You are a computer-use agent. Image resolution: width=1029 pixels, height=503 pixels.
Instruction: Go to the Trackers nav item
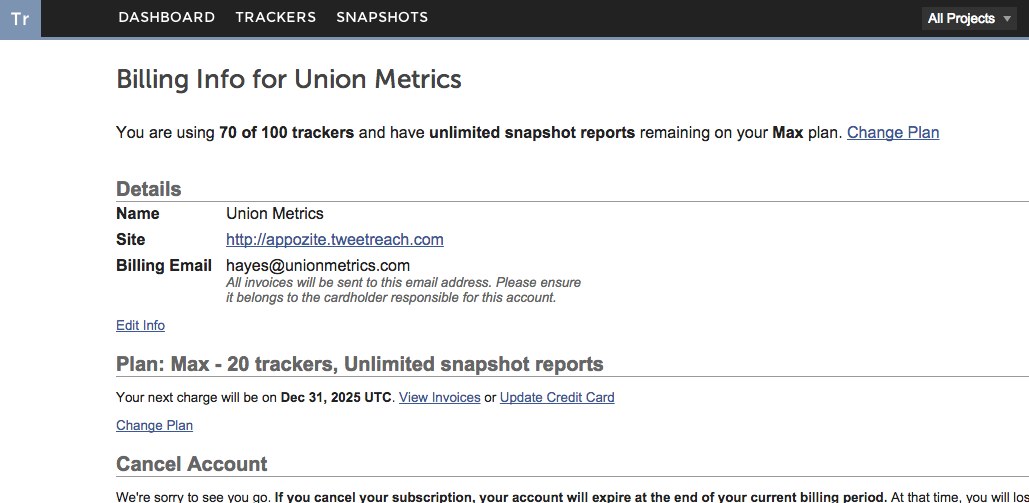(276, 18)
